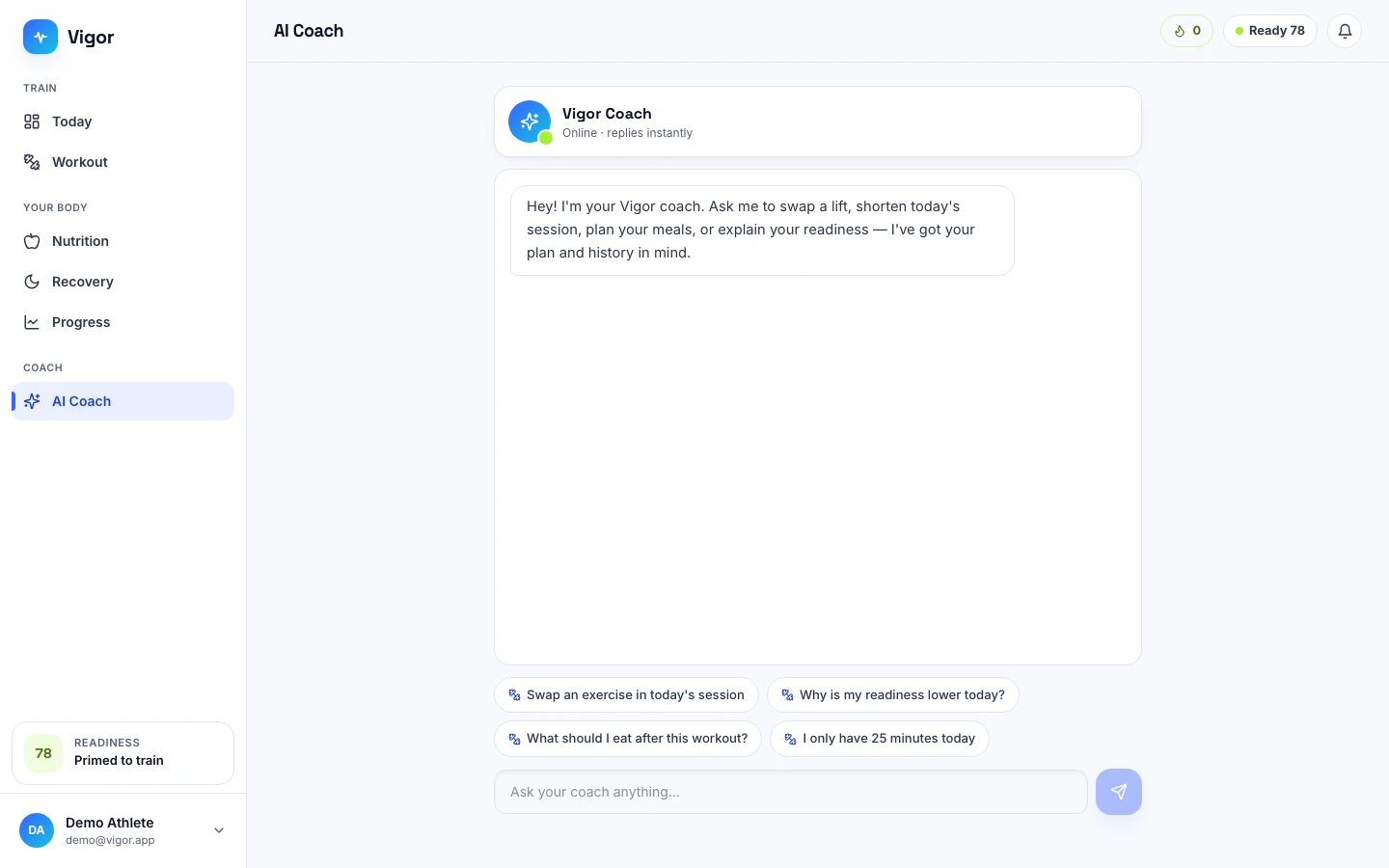Choose 'Swap an exercise in today's session' suggestion
This screenshot has width=1389, height=868.
(626, 695)
